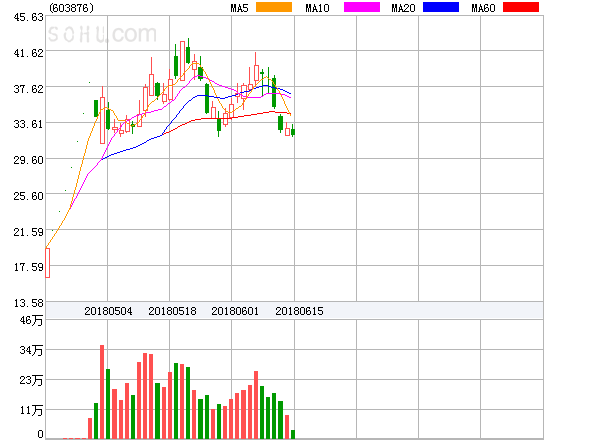Click the MA60 legend label
The height and width of the screenshot is (440, 600).
(x=483, y=8)
